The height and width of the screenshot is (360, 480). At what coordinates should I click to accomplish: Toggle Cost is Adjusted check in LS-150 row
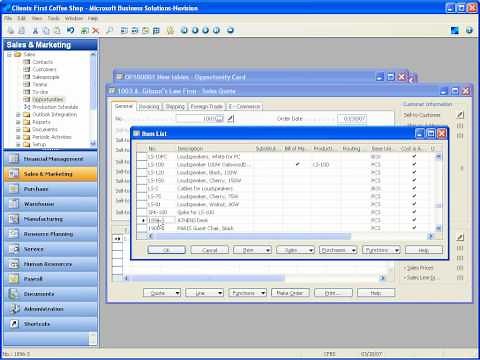(414, 180)
